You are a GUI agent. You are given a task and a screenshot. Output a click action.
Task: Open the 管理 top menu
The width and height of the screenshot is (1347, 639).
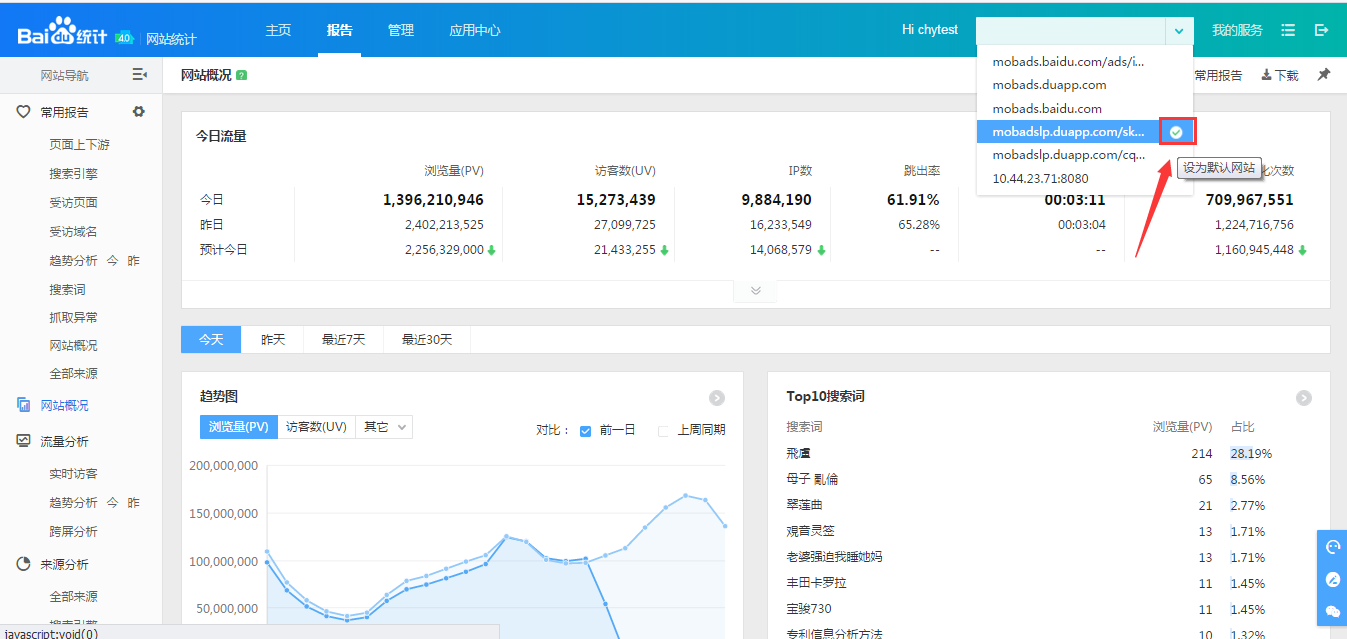tap(401, 30)
